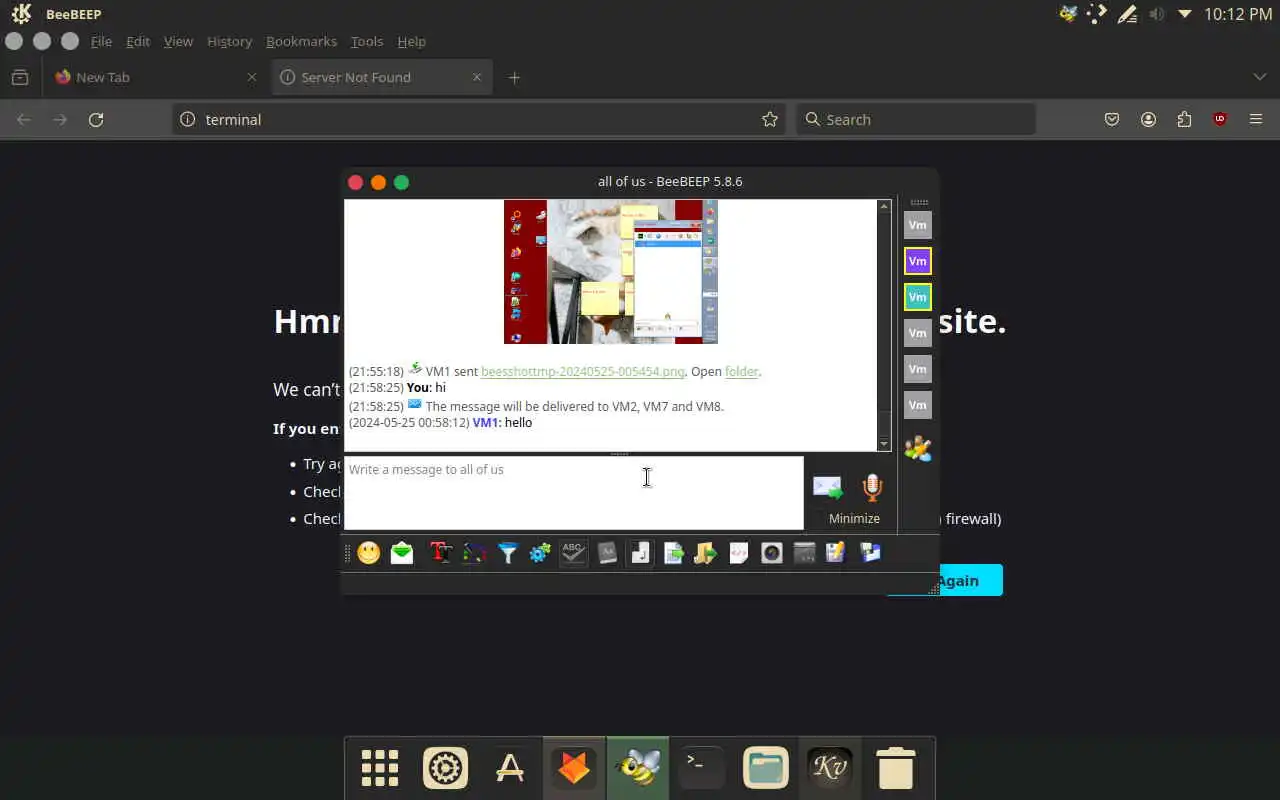Open the Pocket save icon
This screenshot has height=800, width=1280.
tap(1112, 119)
